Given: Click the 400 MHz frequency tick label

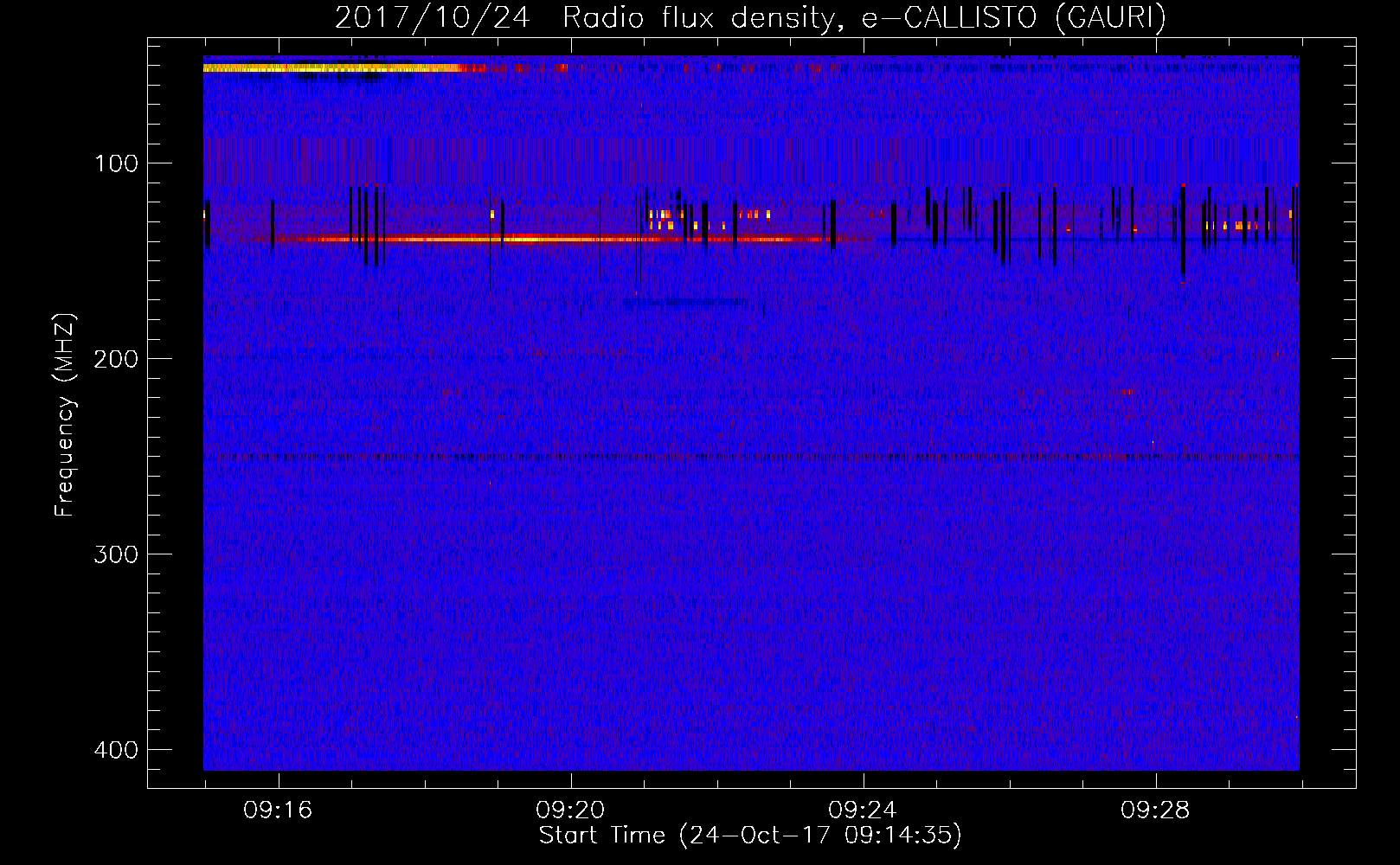Looking at the screenshot, I should [116, 750].
